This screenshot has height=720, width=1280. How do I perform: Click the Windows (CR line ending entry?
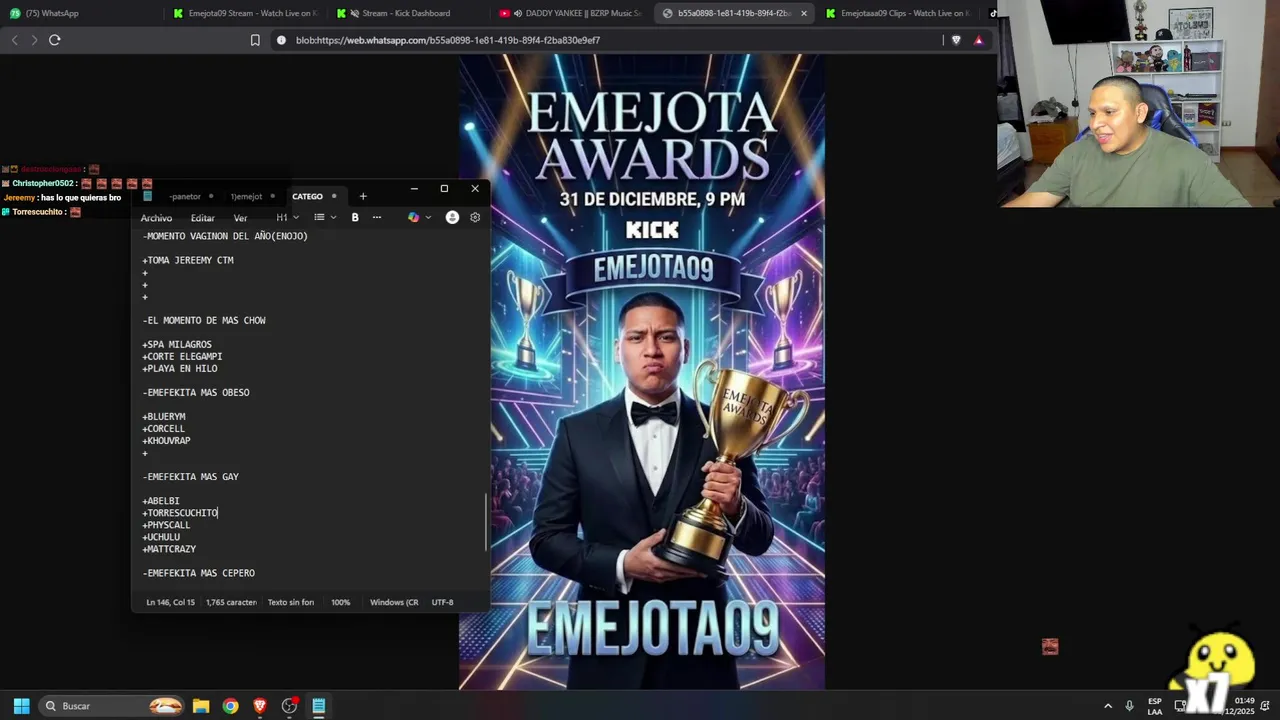click(394, 602)
